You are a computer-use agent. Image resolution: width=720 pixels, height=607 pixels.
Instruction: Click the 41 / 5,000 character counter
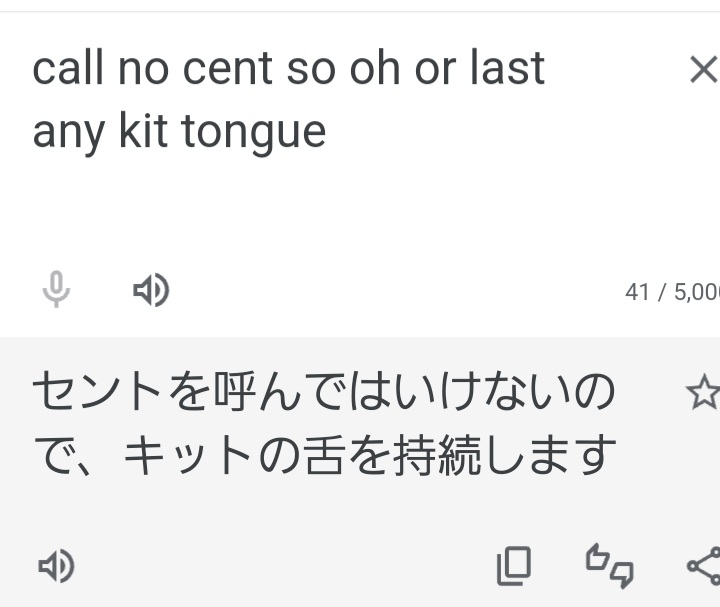(x=671, y=292)
